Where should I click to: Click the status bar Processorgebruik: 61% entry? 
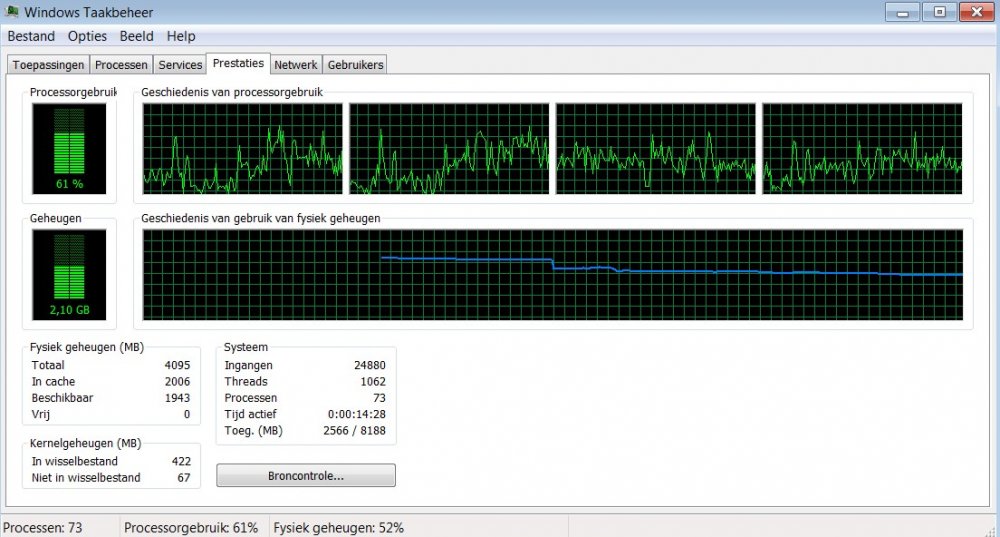click(191, 528)
